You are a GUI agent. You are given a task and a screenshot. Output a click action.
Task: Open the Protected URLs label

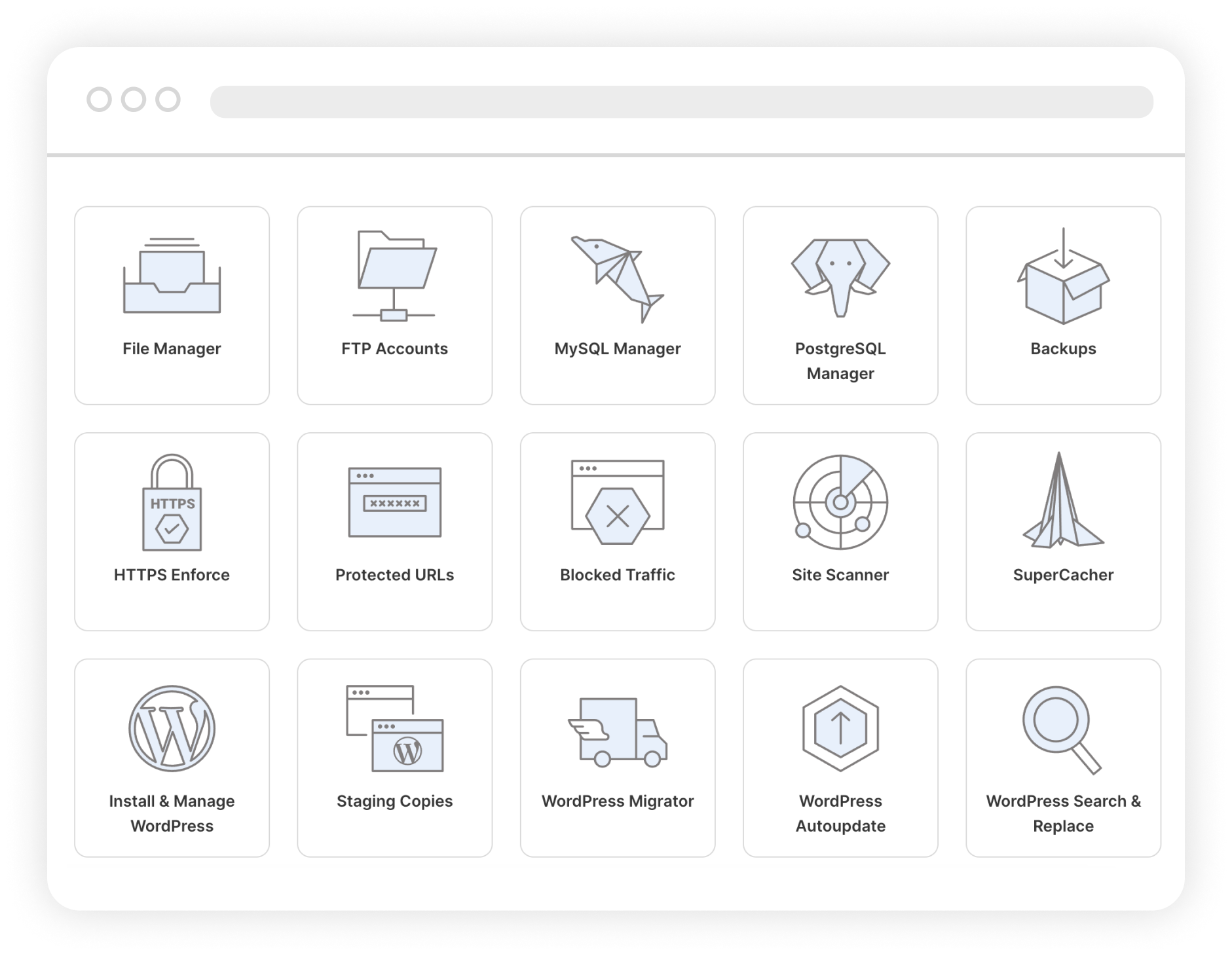(394, 575)
